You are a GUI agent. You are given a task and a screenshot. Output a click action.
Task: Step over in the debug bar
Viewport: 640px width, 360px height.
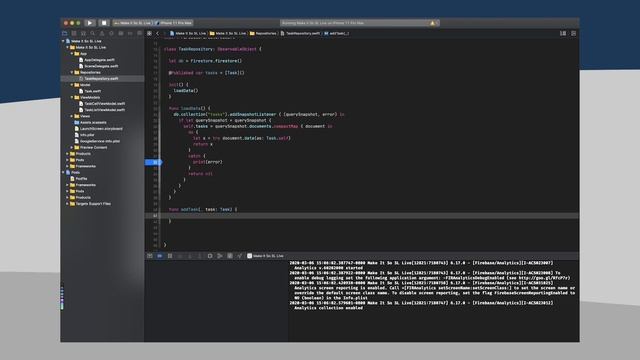click(180, 256)
